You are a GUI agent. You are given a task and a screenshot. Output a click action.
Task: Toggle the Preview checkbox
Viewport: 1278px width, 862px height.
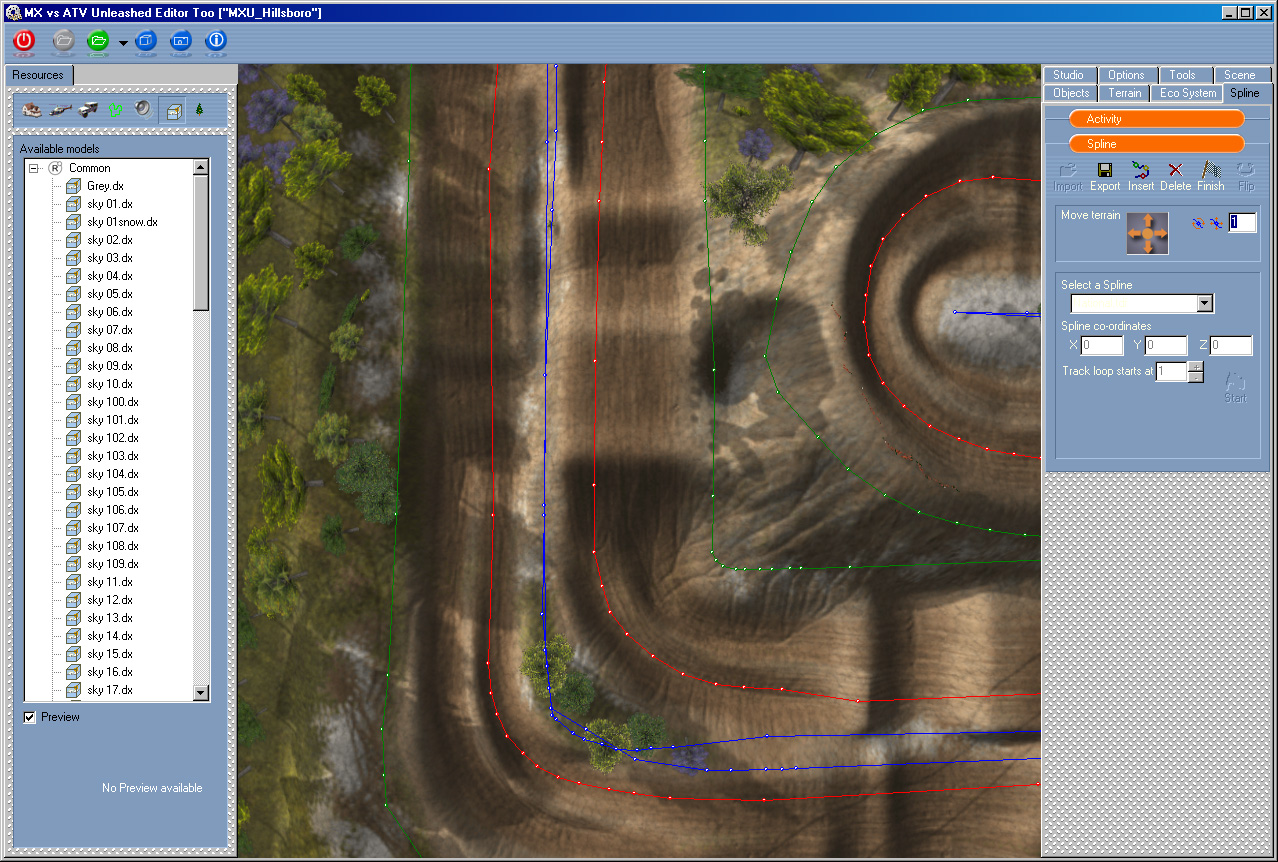pos(30,717)
